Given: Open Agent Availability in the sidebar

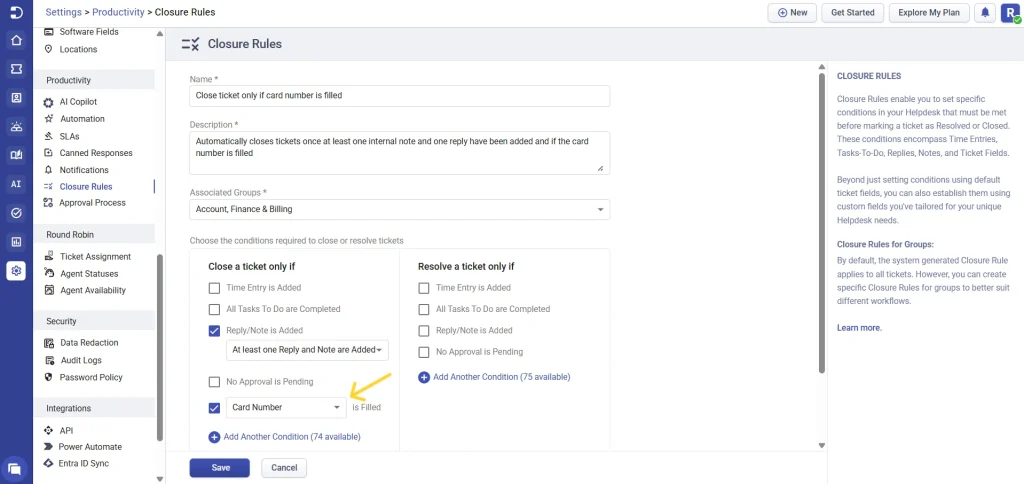Looking at the screenshot, I should (93, 290).
